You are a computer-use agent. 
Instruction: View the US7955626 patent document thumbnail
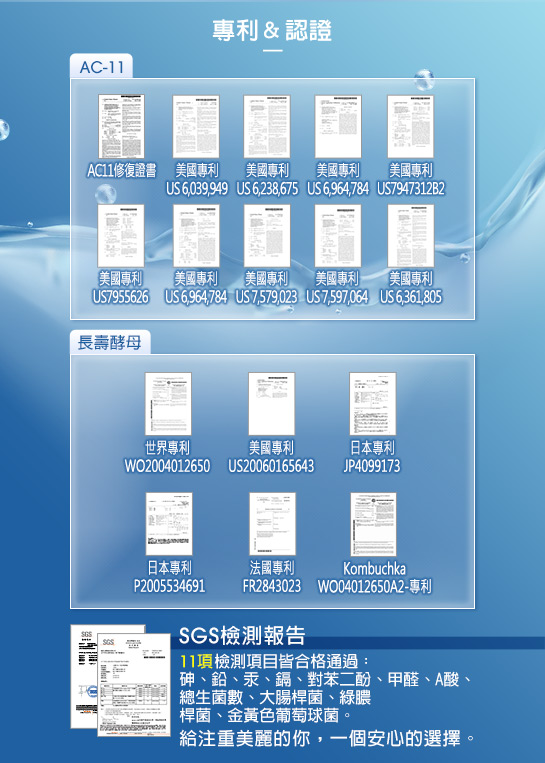point(121,236)
